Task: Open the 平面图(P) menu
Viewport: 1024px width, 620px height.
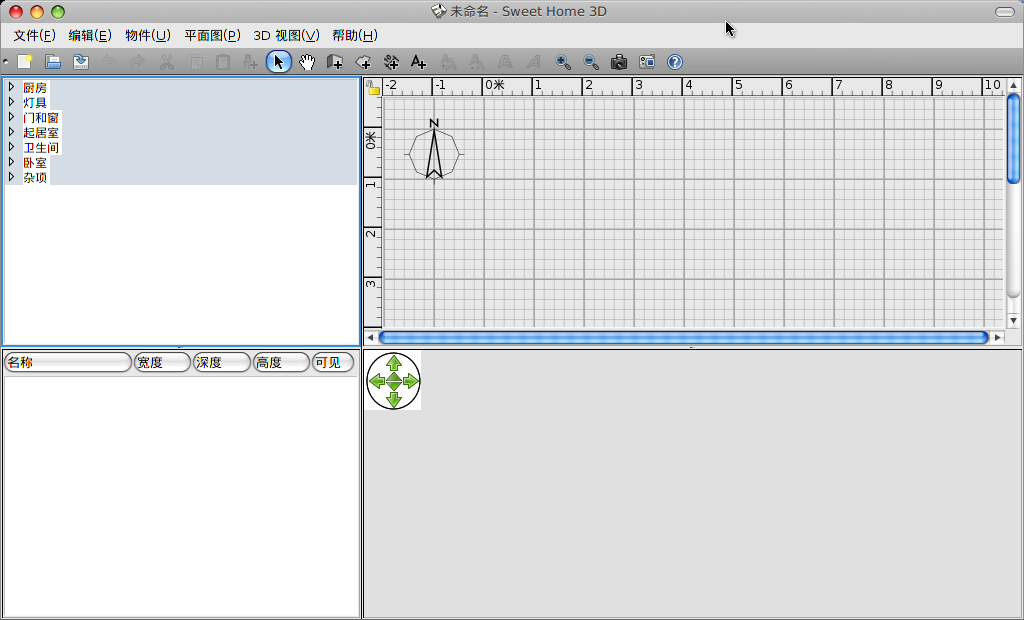Action: pyautogui.click(x=212, y=35)
